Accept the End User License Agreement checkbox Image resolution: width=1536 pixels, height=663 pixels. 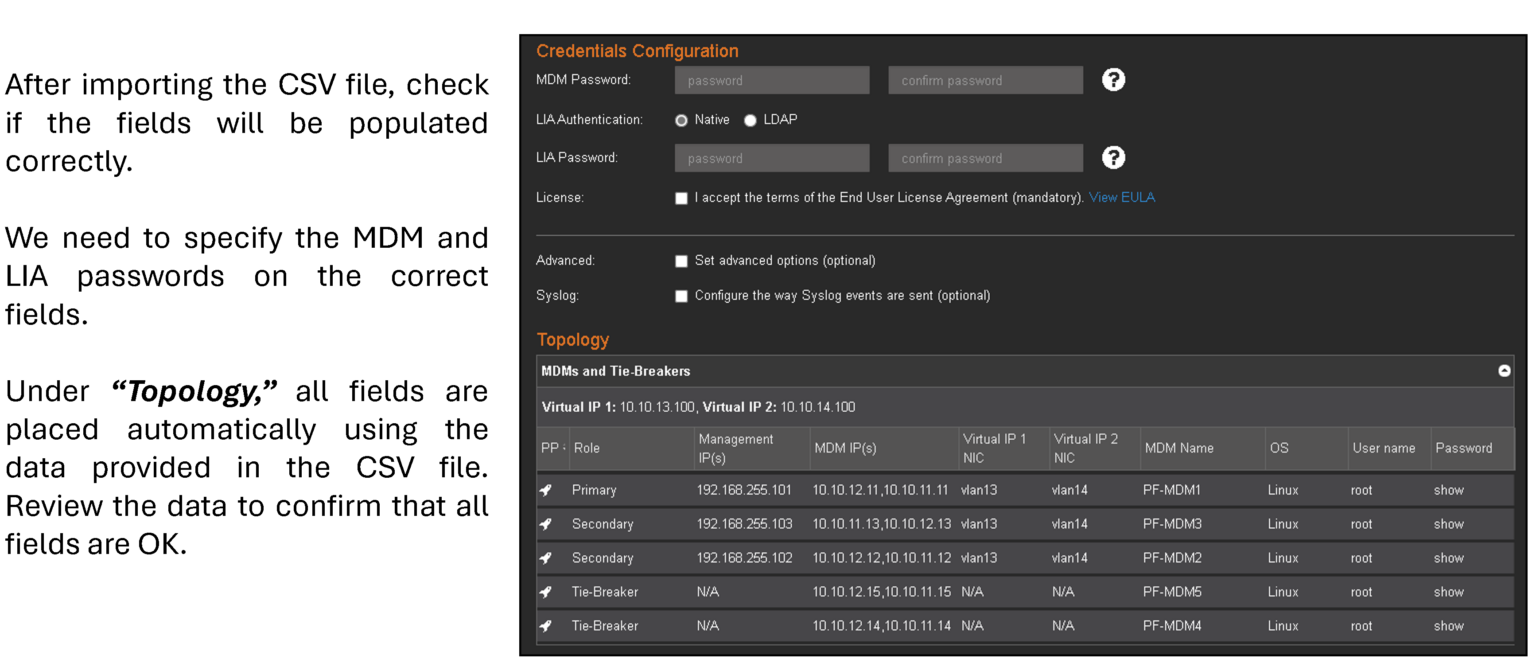[x=681, y=197]
